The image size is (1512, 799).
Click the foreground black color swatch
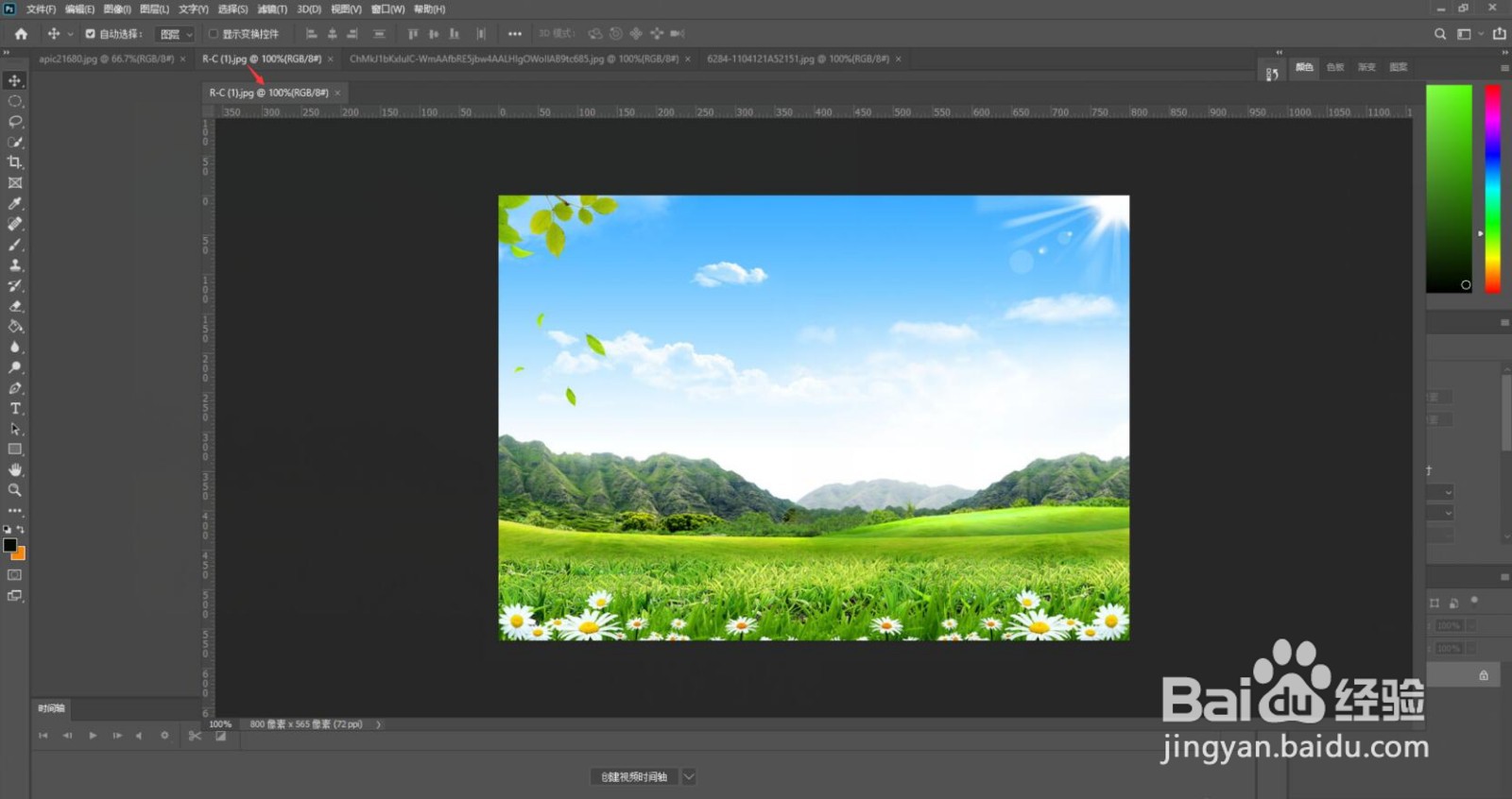tap(9, 544)
